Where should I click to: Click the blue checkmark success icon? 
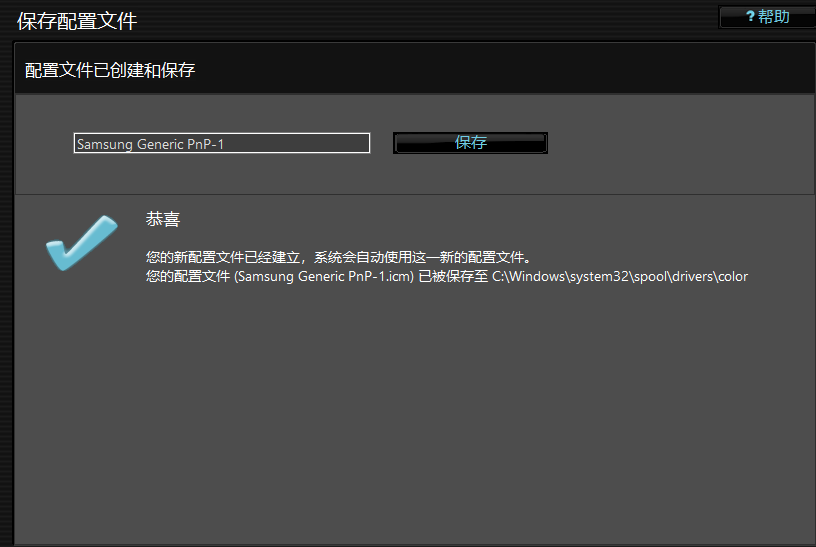pos(81,243)
